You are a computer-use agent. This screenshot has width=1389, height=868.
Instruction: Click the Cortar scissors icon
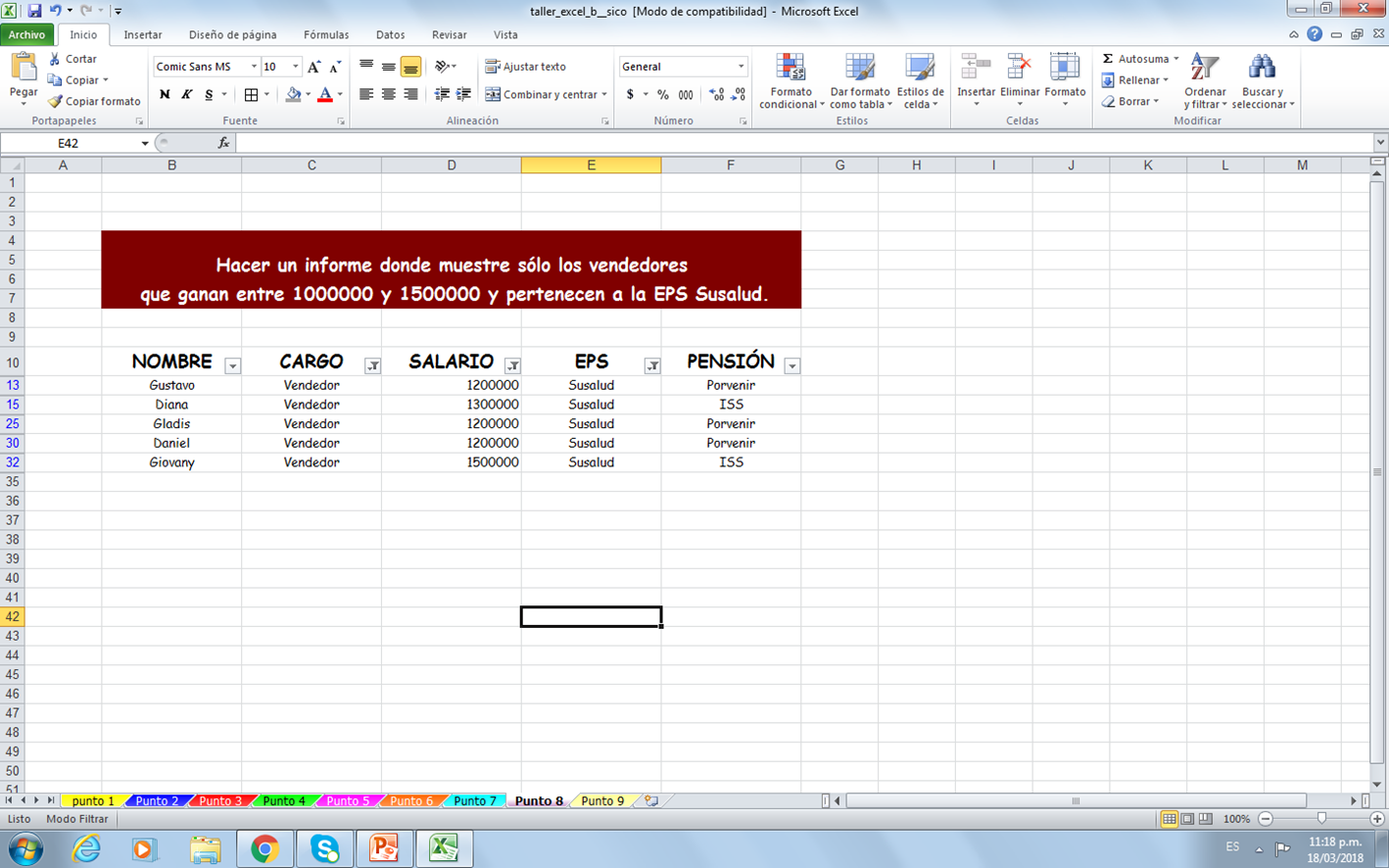coord(55,59)
